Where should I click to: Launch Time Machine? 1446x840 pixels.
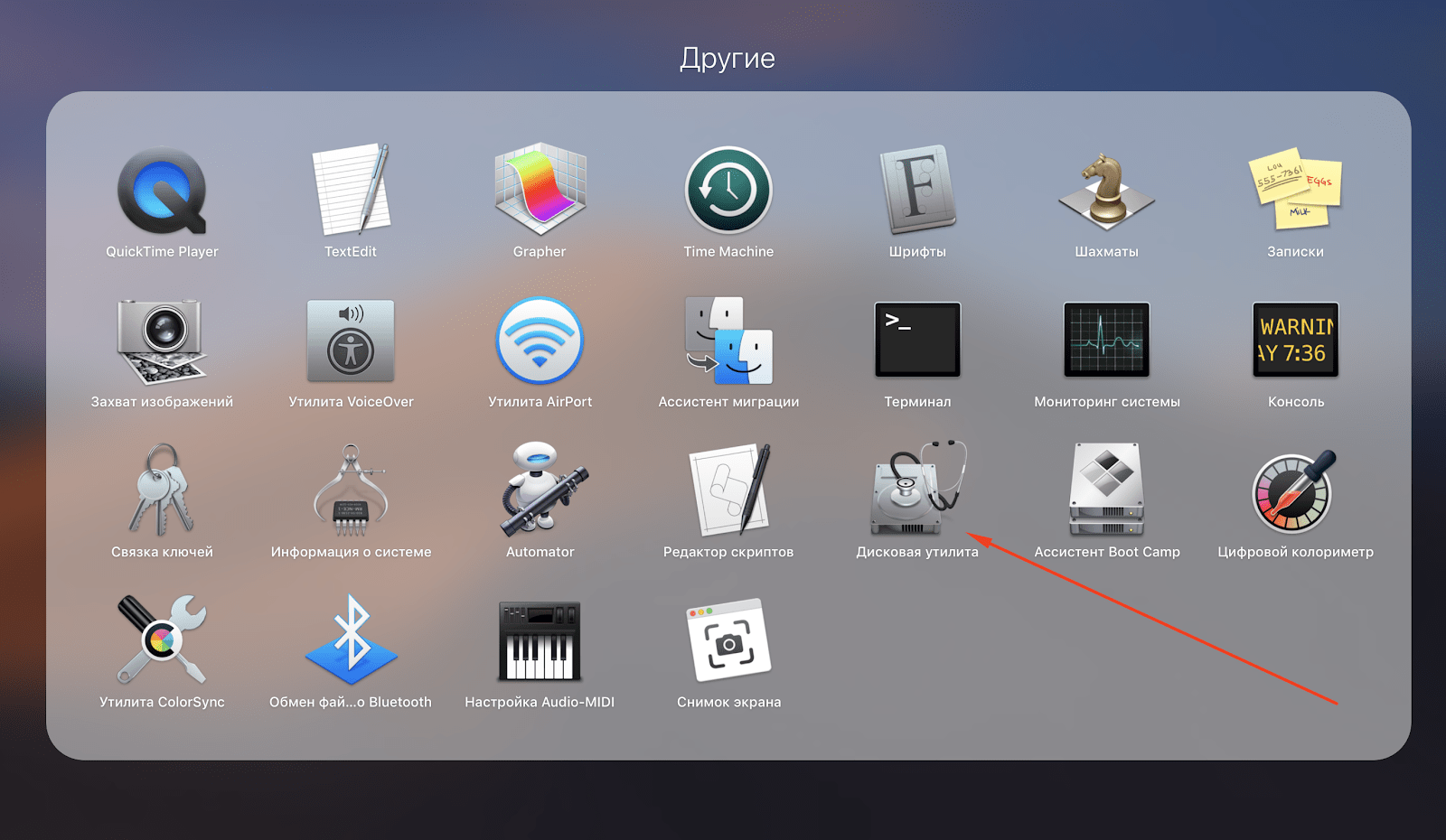pyautogui.click(x=728, y=191)
